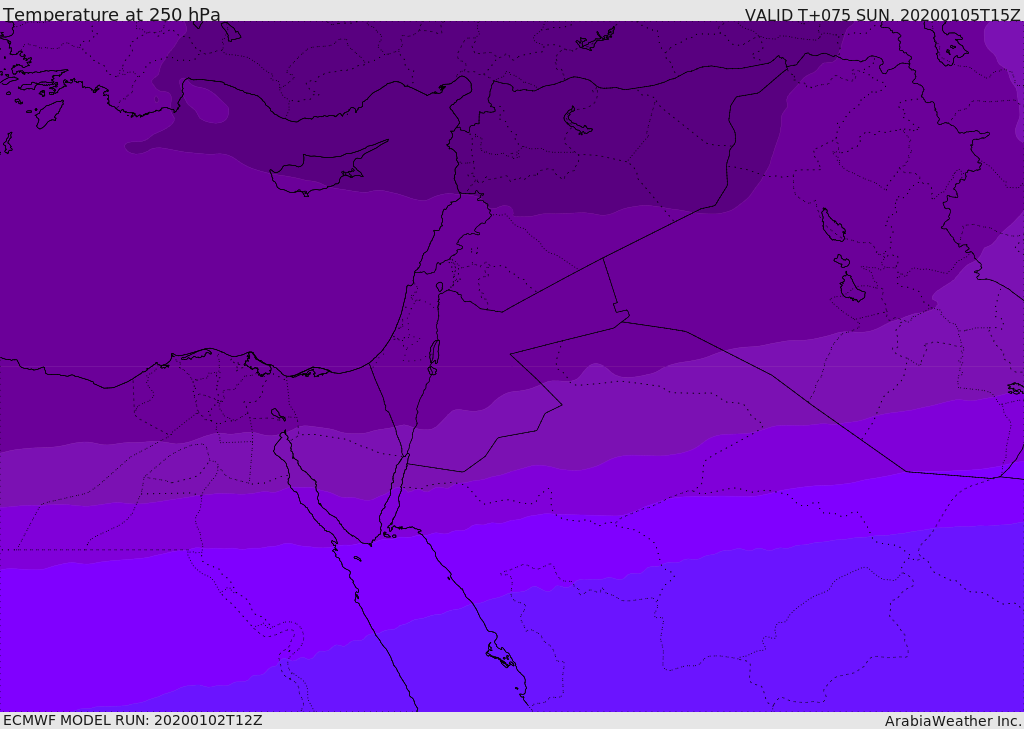Click the 'VALID T+075 SUN. 20200105T15Z' label
The height and width of the screenshot is (729, 1024).
point(882,14)
